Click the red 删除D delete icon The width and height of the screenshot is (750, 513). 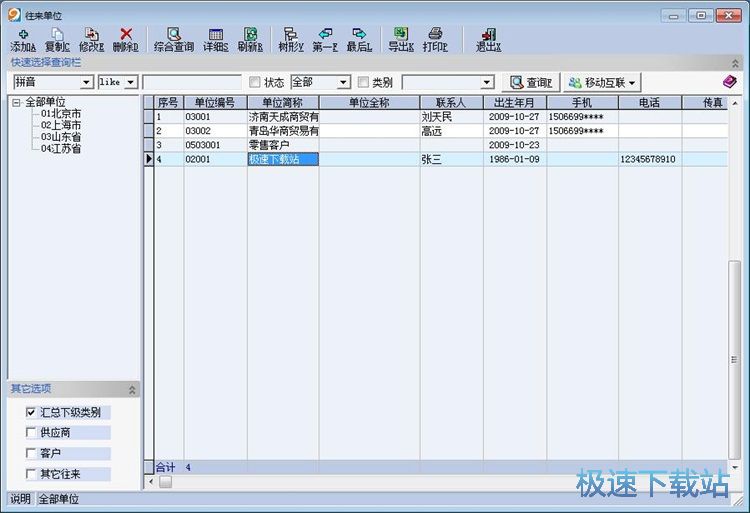point(126,40)
